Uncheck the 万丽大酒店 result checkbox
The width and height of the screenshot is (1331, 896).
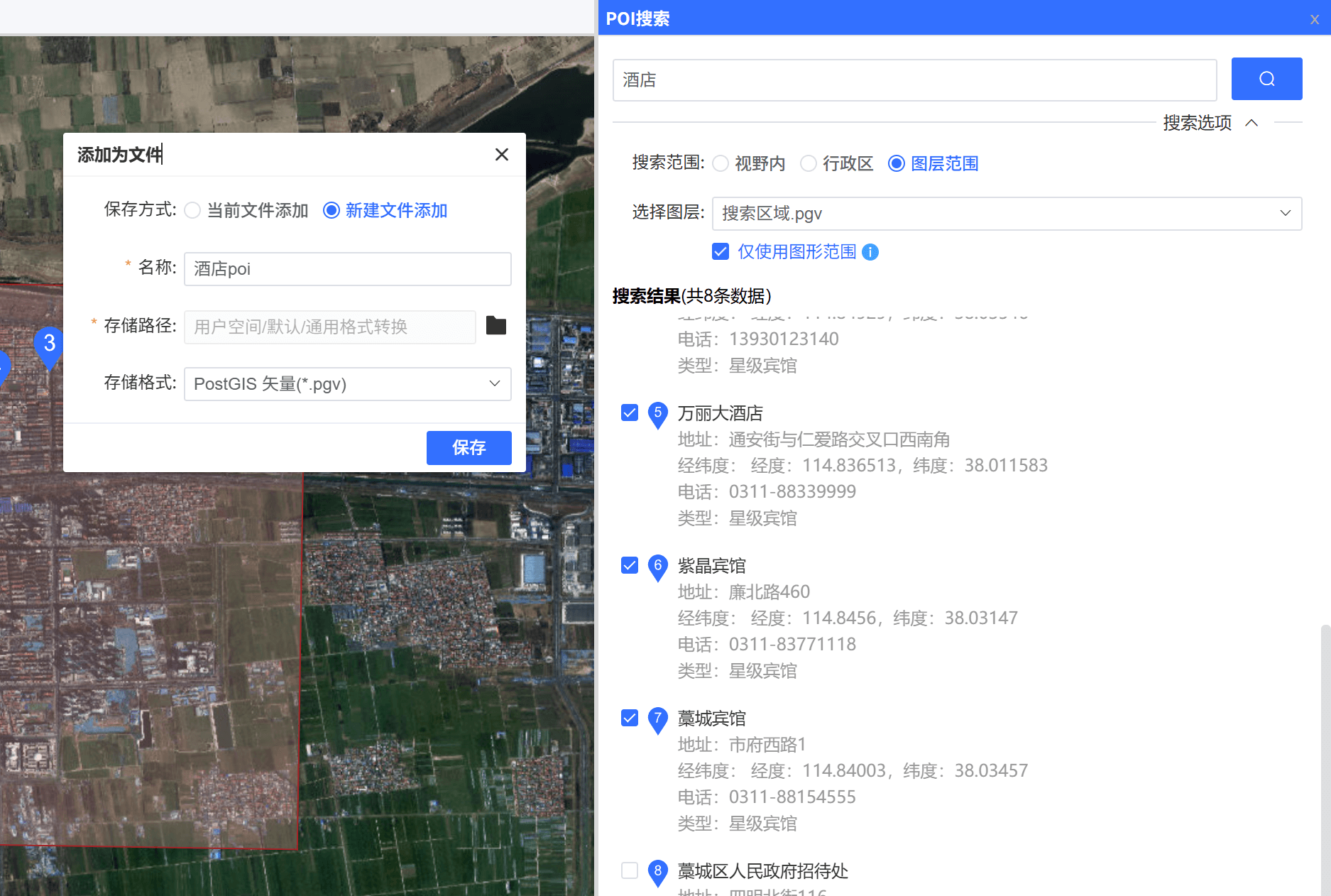630,413
